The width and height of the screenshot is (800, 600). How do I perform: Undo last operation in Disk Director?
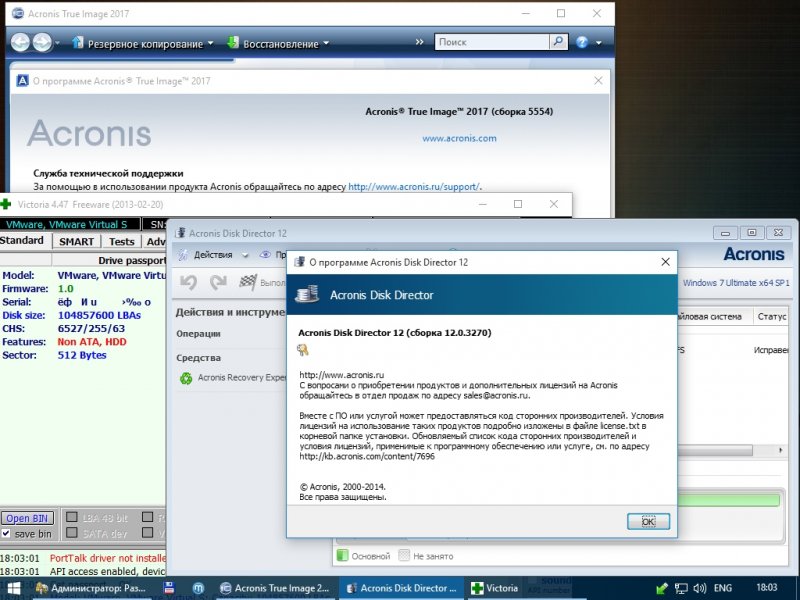click(188, 282)
